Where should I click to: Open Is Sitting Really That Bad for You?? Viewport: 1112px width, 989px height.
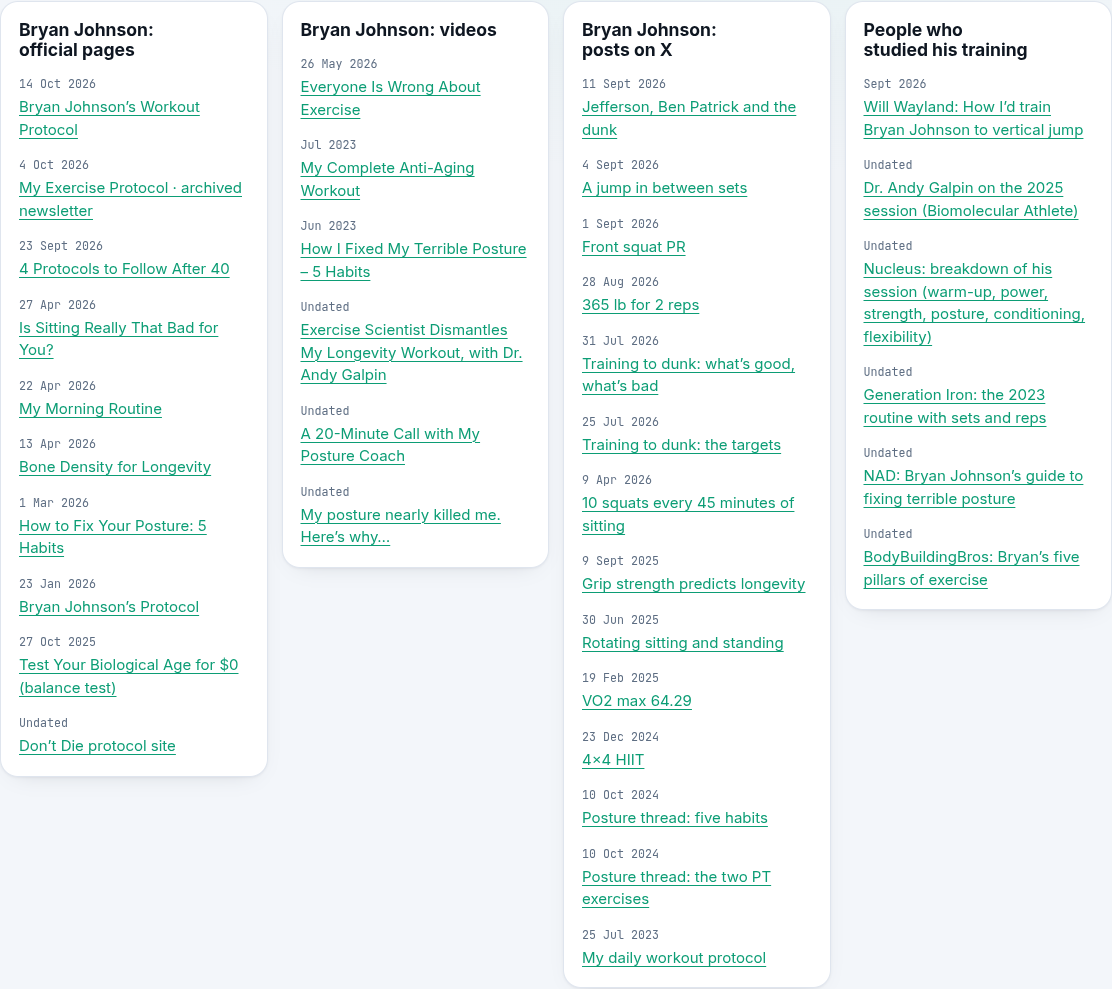[118, 339]
